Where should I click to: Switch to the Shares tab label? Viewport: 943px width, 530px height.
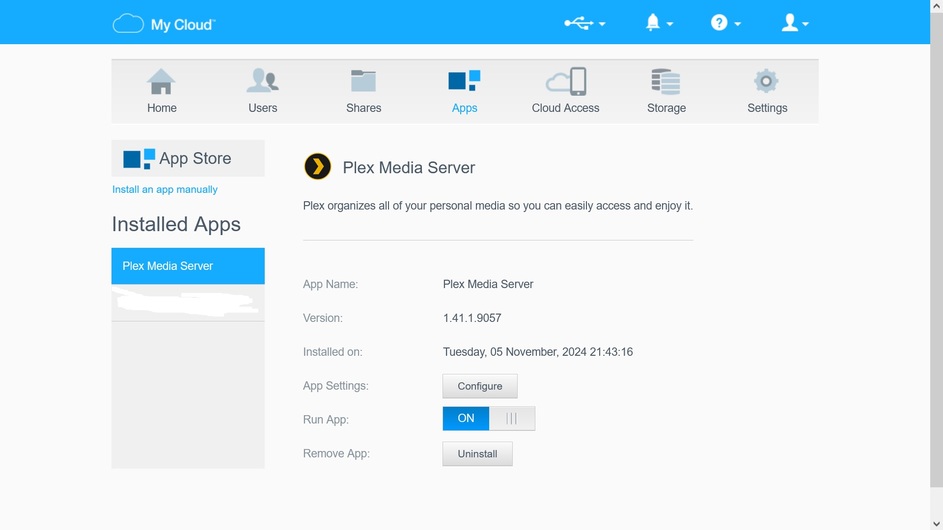coord(363,108)
